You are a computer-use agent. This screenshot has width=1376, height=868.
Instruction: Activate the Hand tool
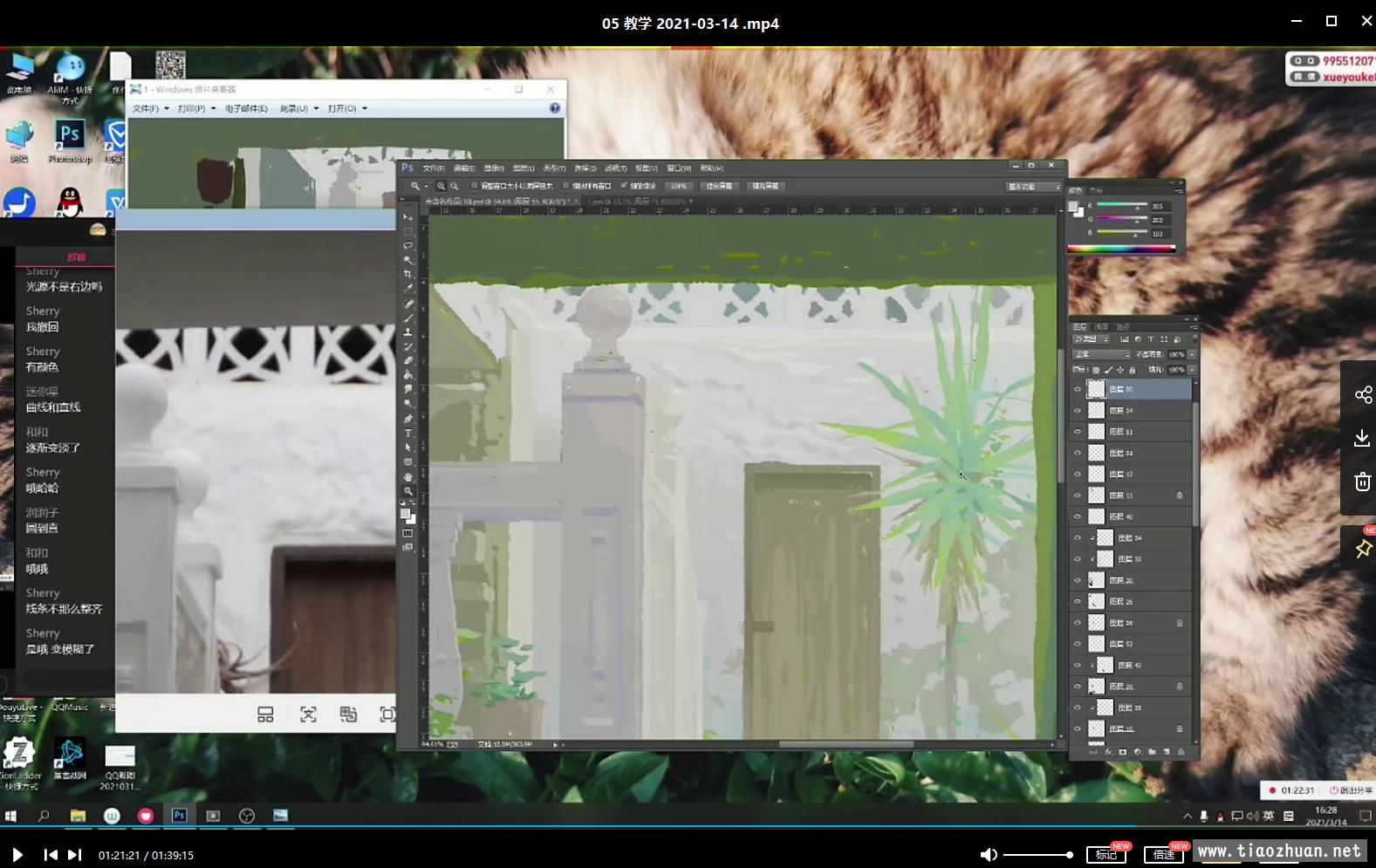[407, 477]
